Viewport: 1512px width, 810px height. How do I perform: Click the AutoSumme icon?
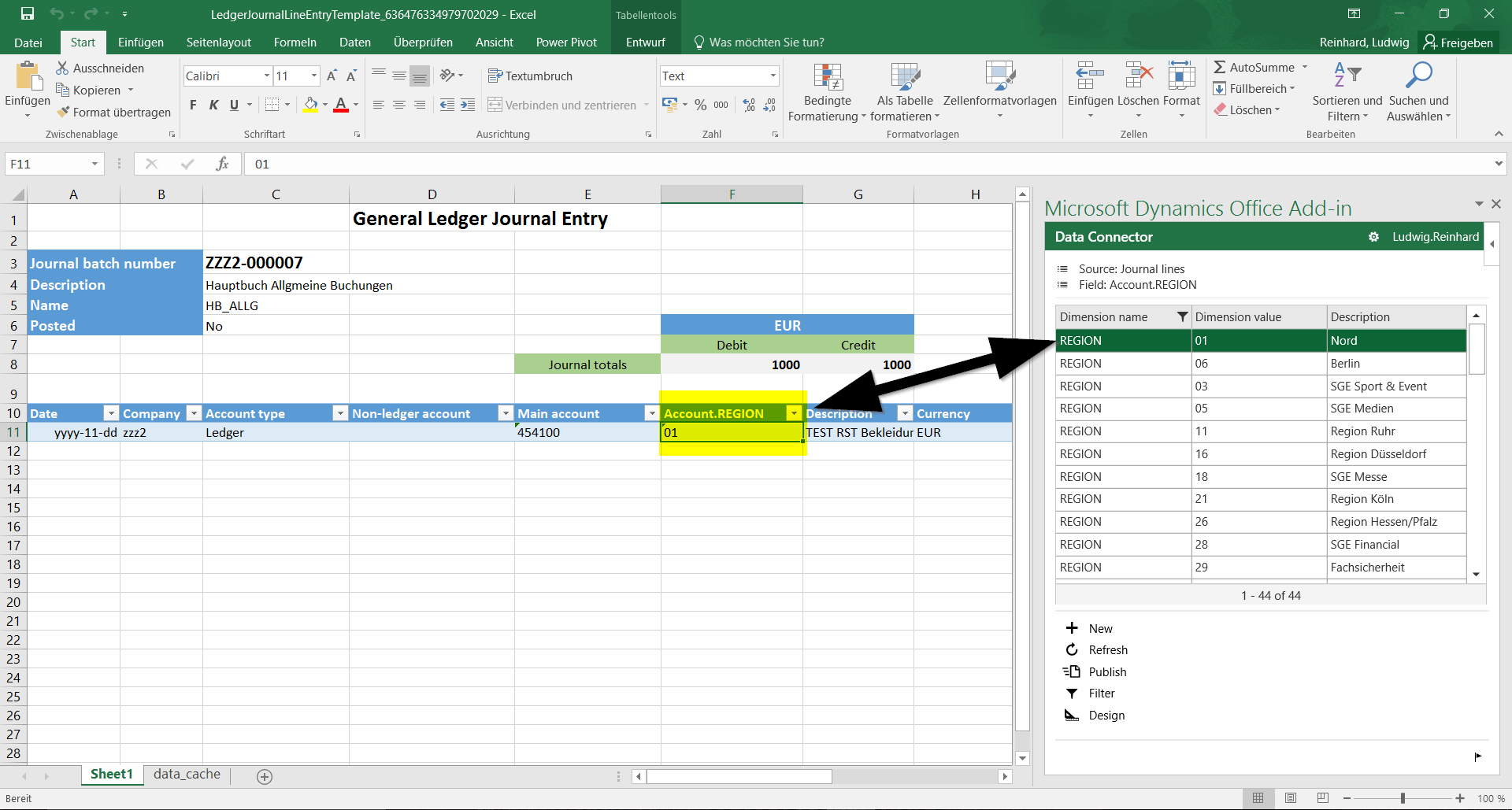click(1220, 67)
